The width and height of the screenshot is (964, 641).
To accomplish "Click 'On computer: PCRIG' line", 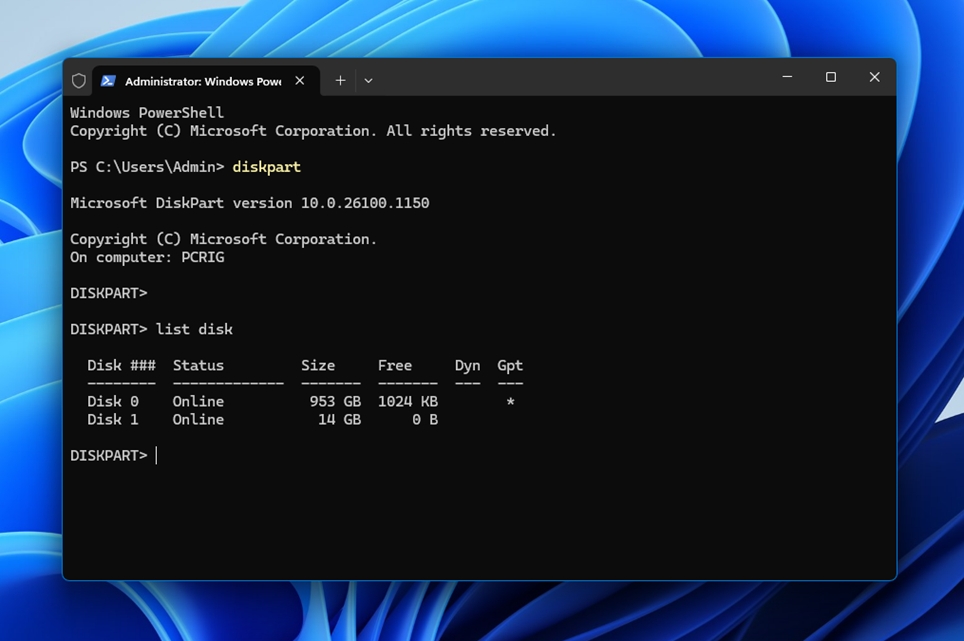I will tap(147, 258).
